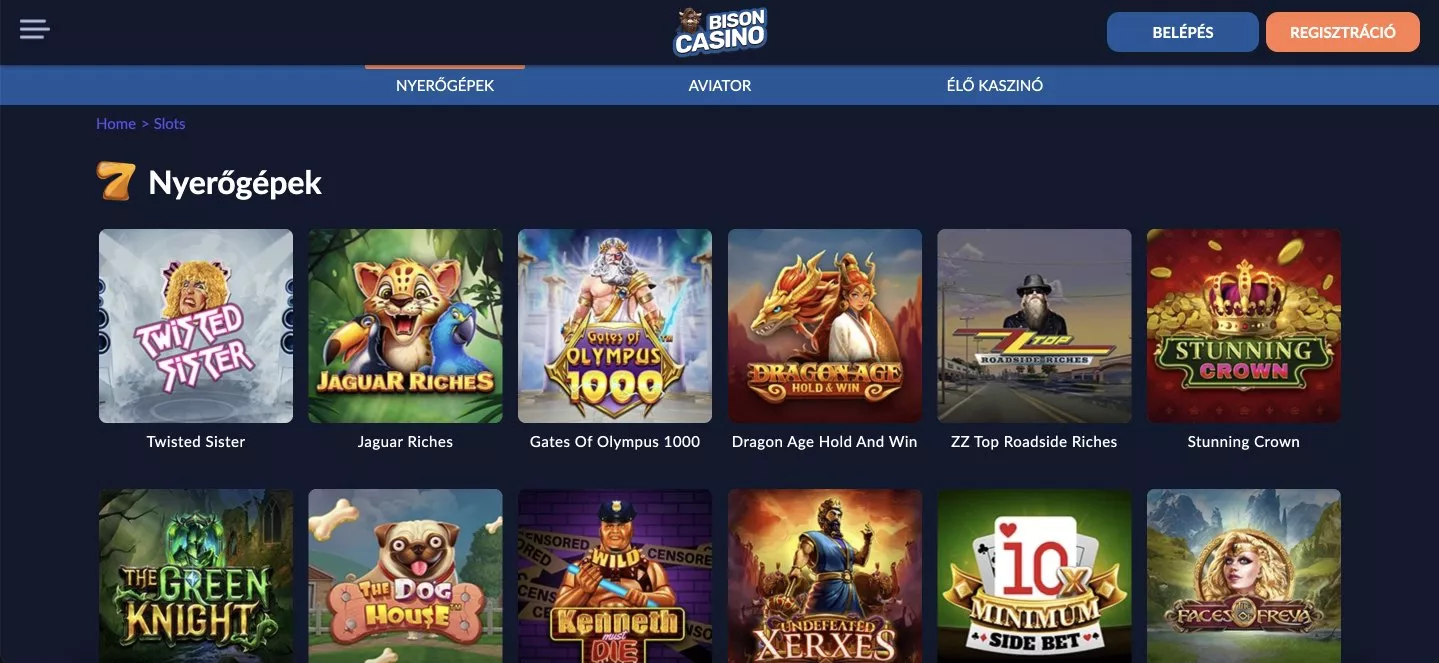Switch to the Aviator tab
The image size is (1439, 663).
pos(720,86)
